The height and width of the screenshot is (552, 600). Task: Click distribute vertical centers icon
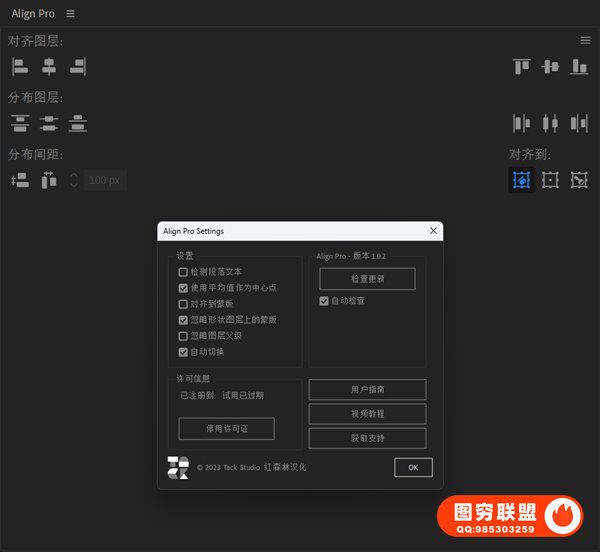(x=49, y=123)
